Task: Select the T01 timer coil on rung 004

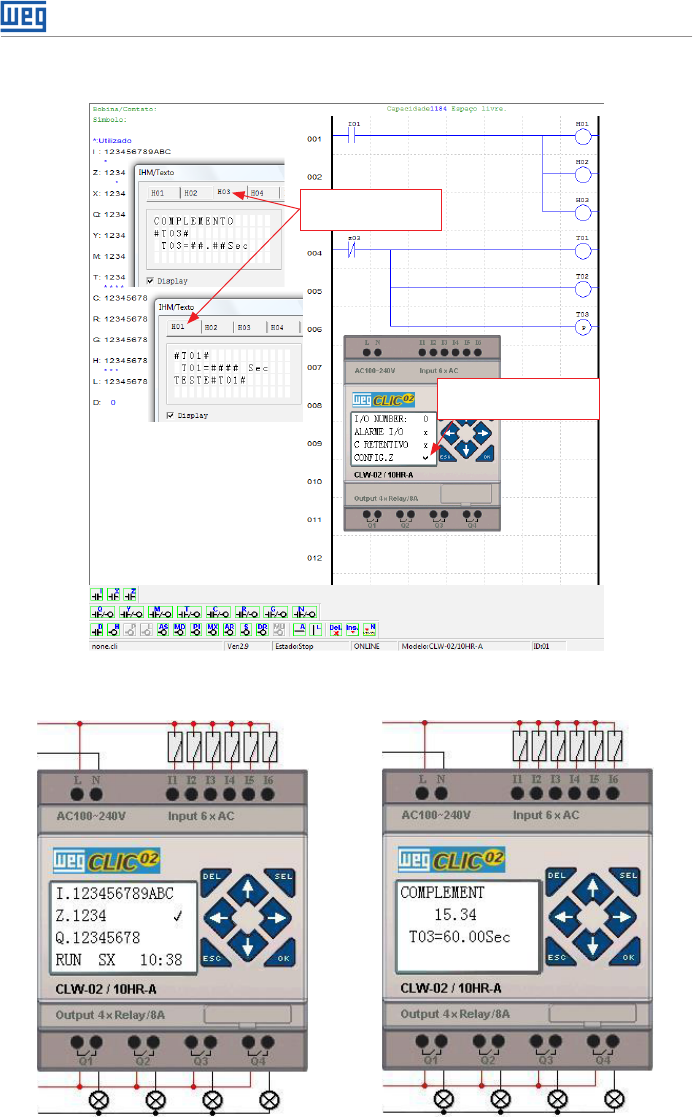Action: tap(583, 250)
